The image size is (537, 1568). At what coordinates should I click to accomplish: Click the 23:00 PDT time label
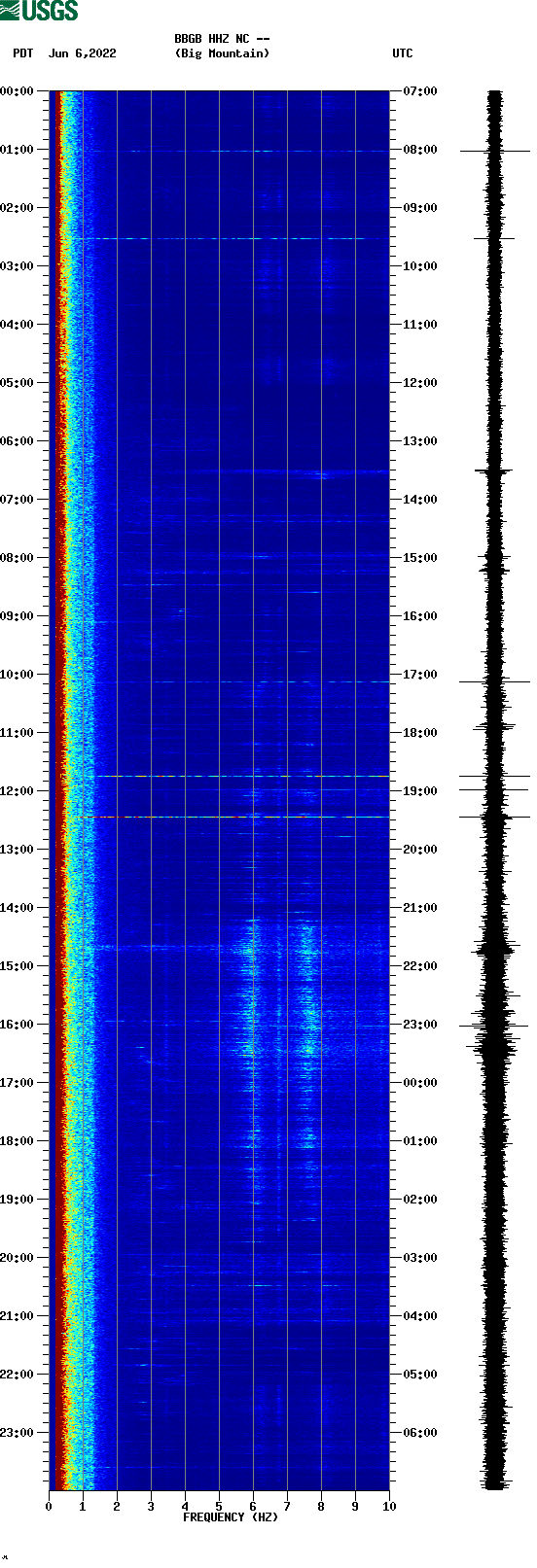pos(18,1433)
